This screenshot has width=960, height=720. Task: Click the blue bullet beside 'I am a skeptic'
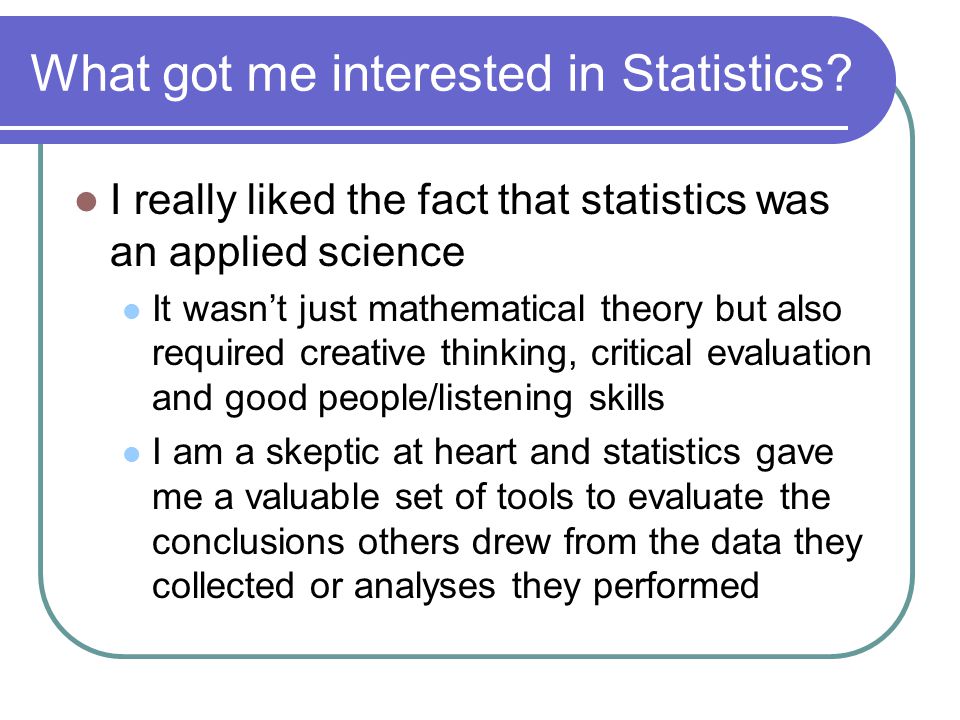132,454
